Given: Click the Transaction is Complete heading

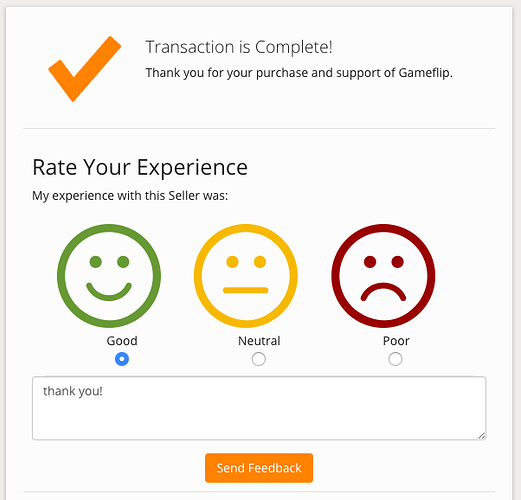Looking at the screenshot, I should click(239, 47).
